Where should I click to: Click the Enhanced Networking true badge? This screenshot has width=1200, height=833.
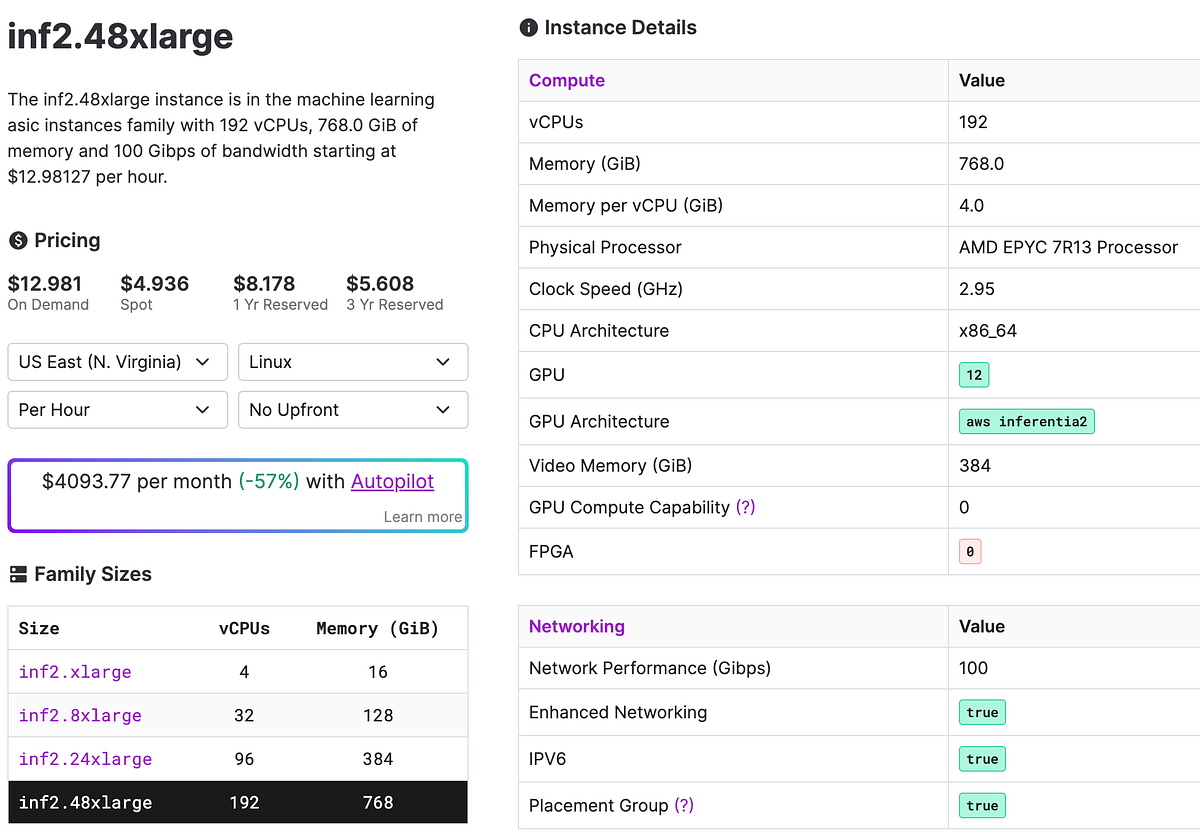982,712
